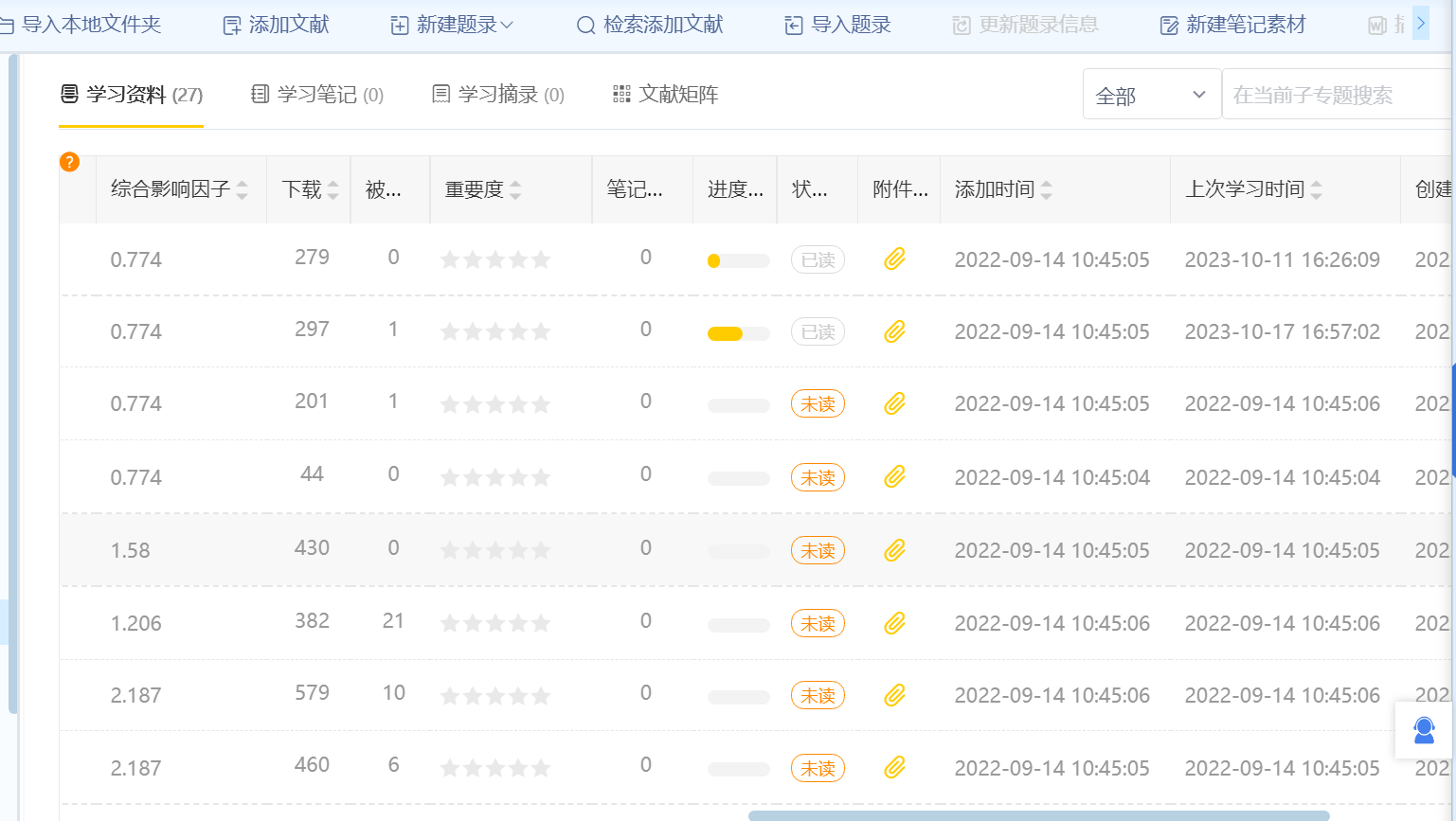Toggle 已读 status badge in the 297 downloads row

point(818,332)
